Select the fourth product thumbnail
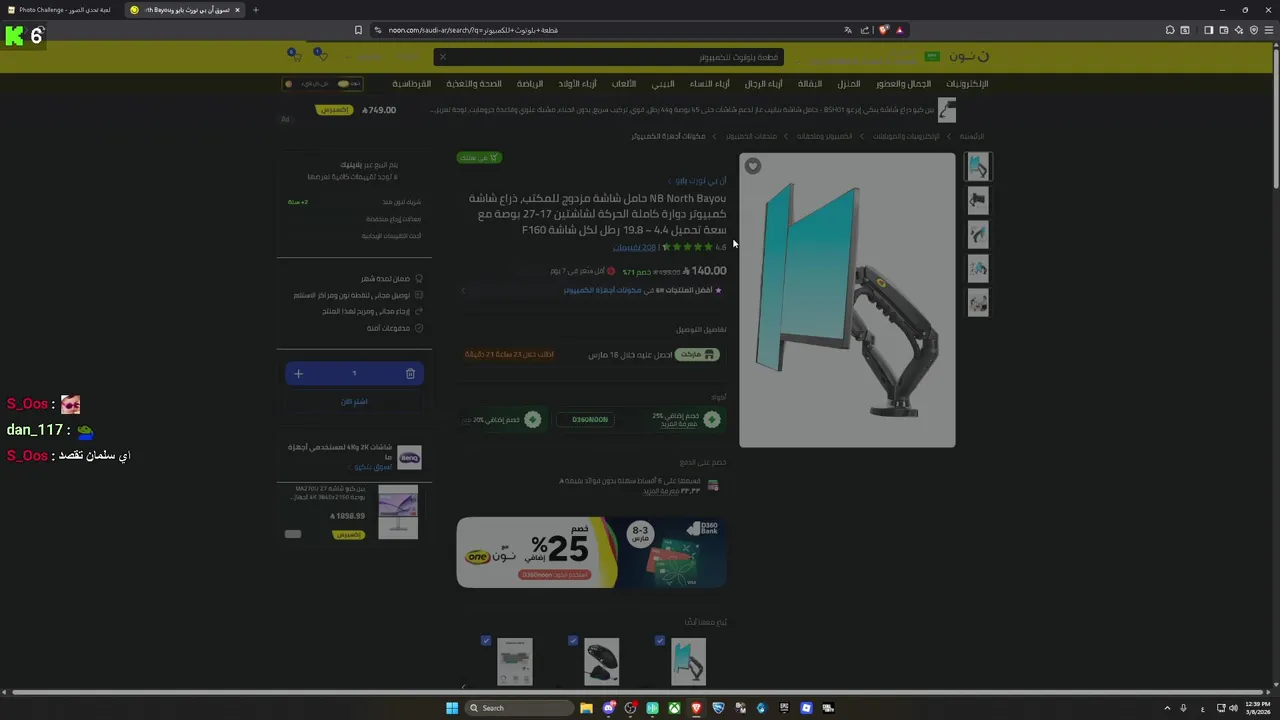Viewport: 1280px width, 720px height. point(978,268)
